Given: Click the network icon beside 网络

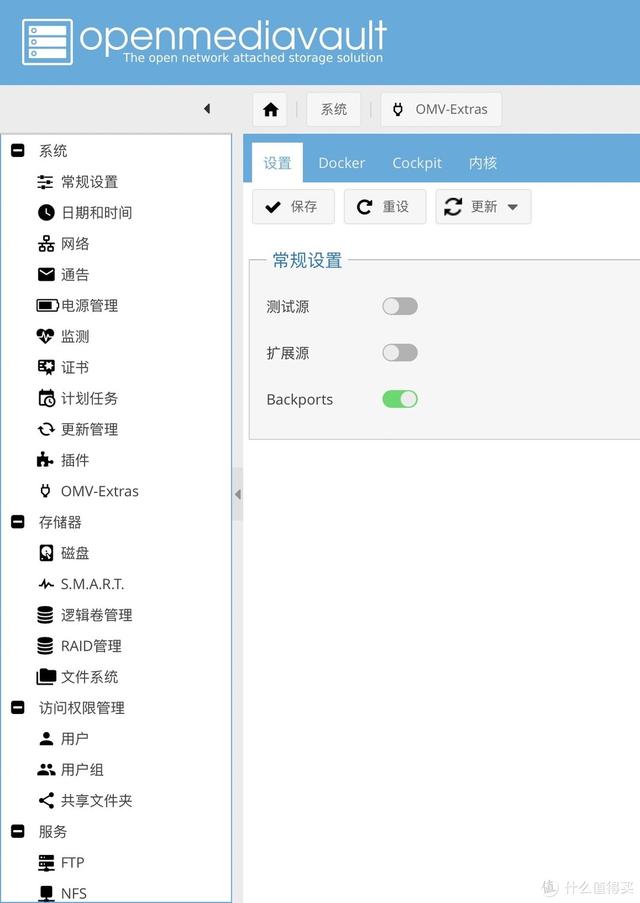Looking at the screenshot, I should click(46, 244).
